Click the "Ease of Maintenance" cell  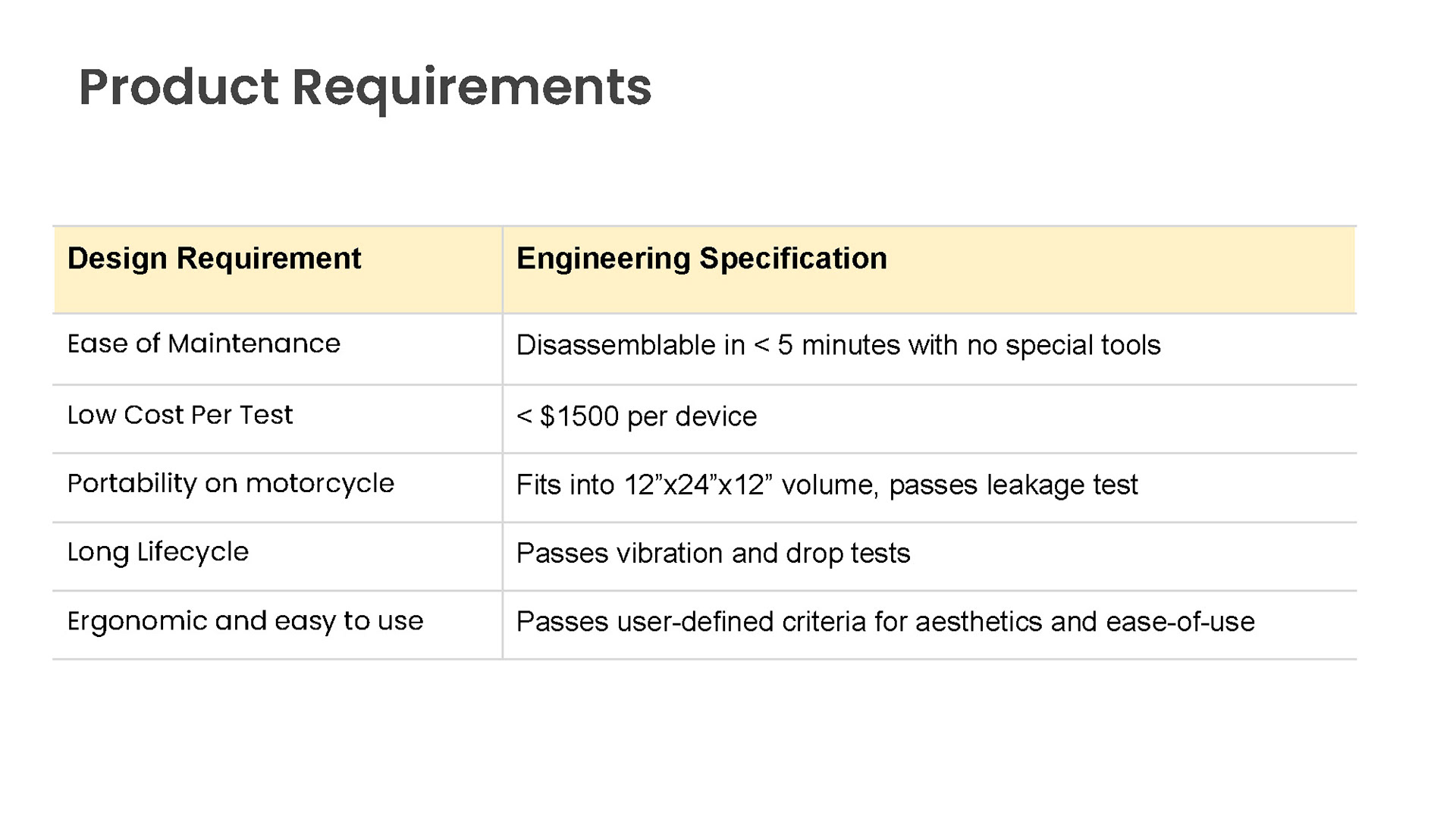click(203, 344)
